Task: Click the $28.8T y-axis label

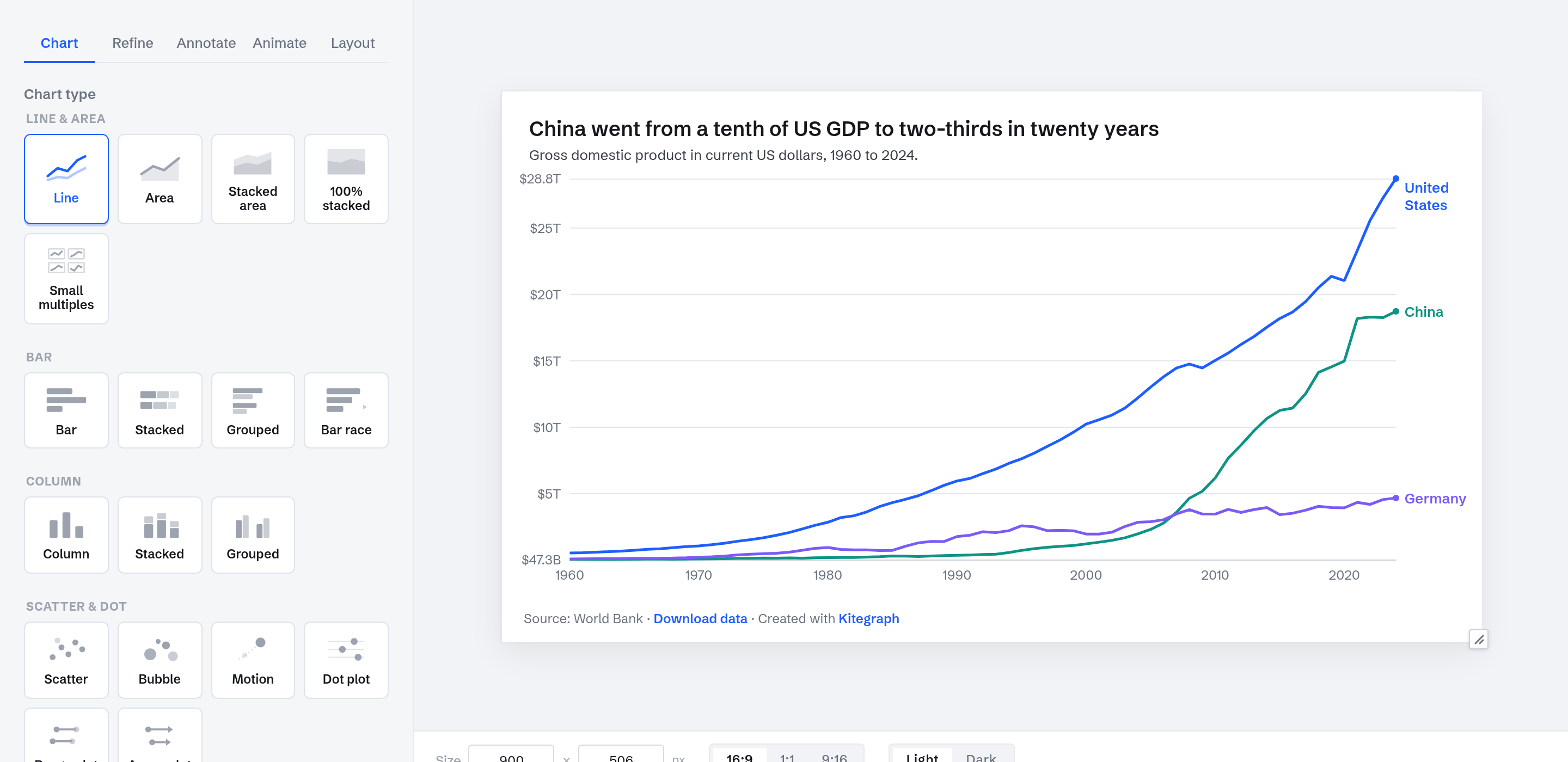Action: (540, 179)
